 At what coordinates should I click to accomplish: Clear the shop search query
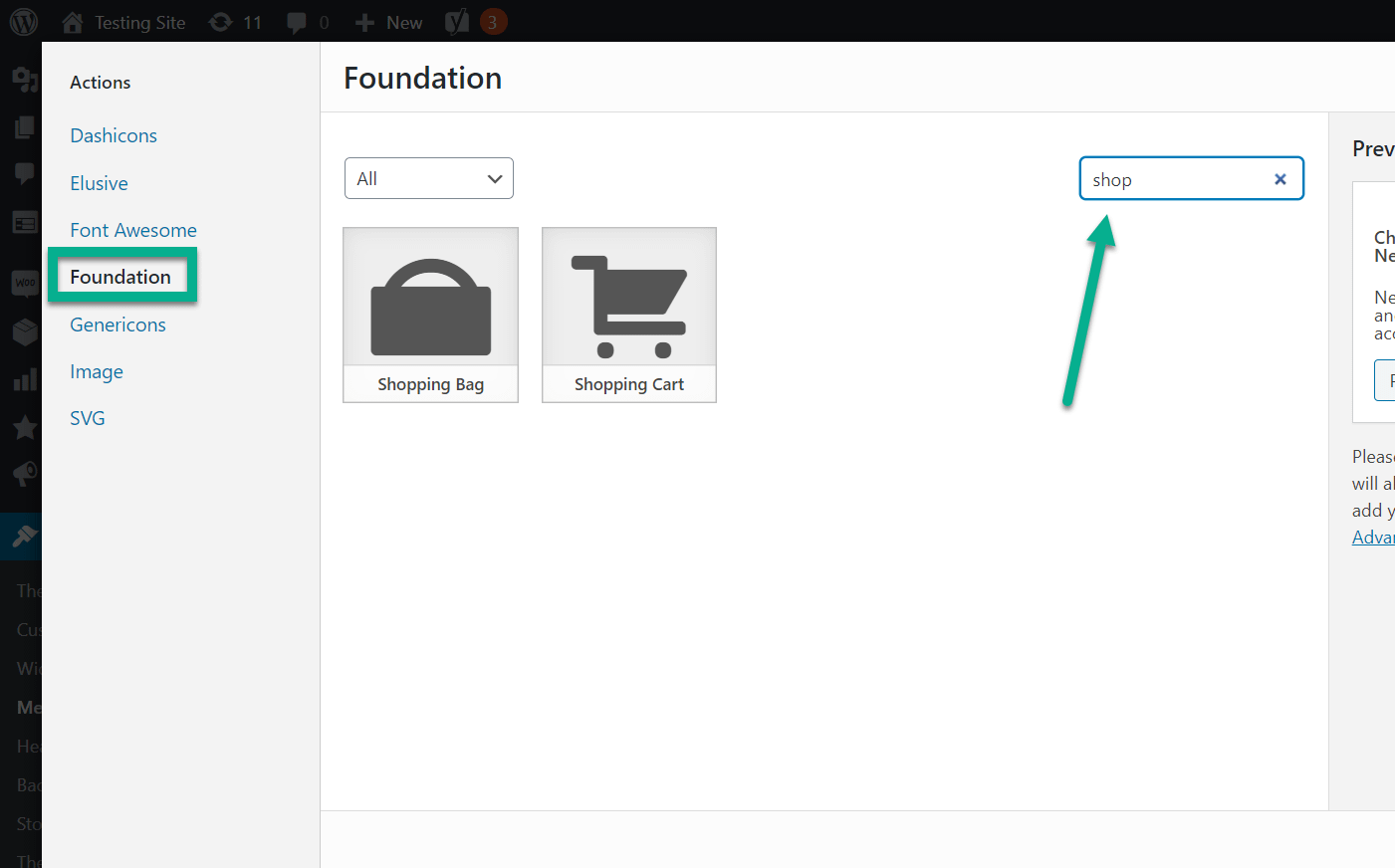[1279, 178]
